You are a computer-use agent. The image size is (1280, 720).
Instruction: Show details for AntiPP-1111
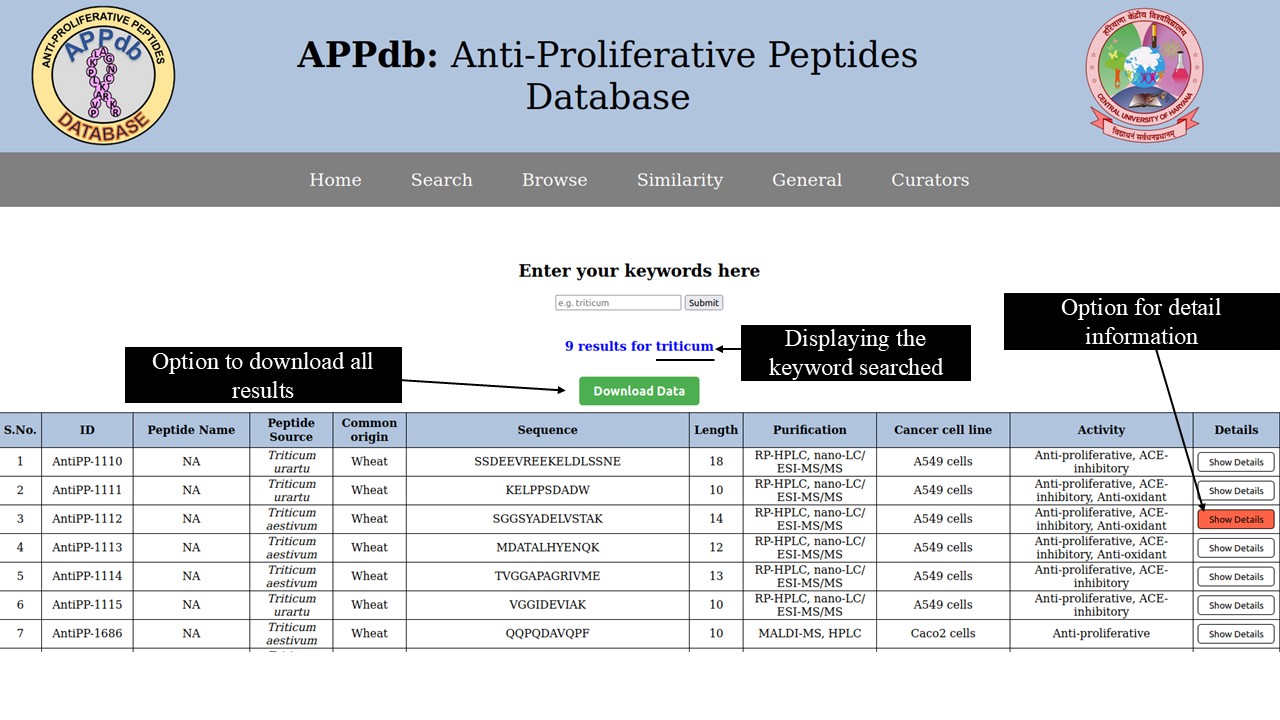tap(1236, 491)
